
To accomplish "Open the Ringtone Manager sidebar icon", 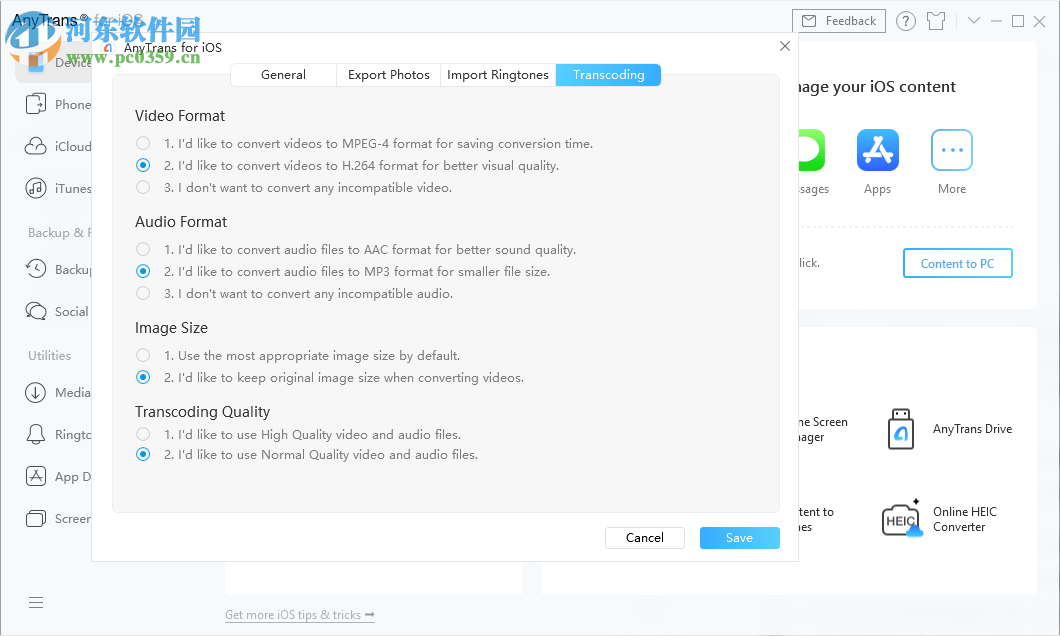I will [x=36, y=434].
